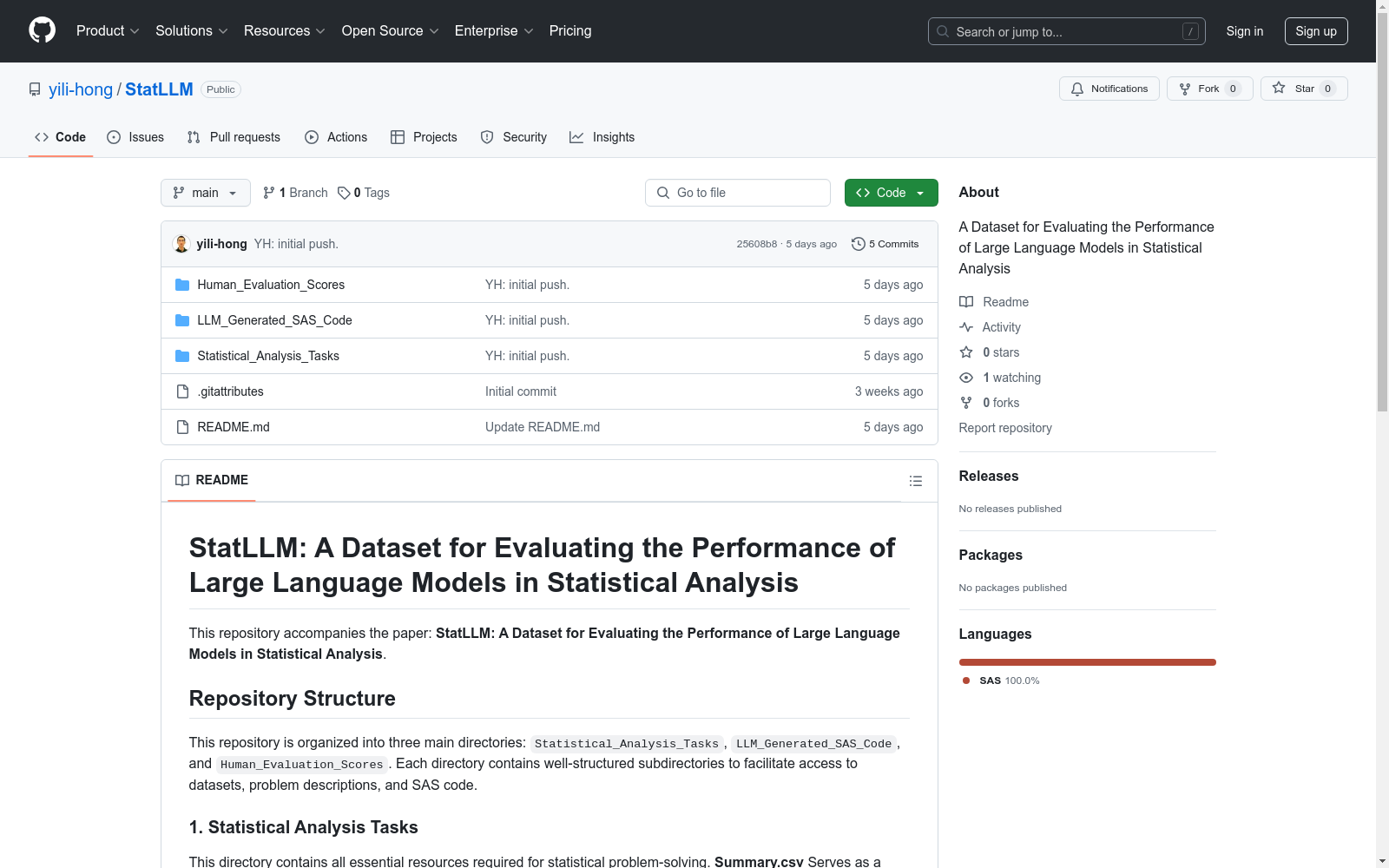Viewport: 1389px width, 868px height.
Task: Click the repository book icon beside yili-hong
Action: pos(35,89)
